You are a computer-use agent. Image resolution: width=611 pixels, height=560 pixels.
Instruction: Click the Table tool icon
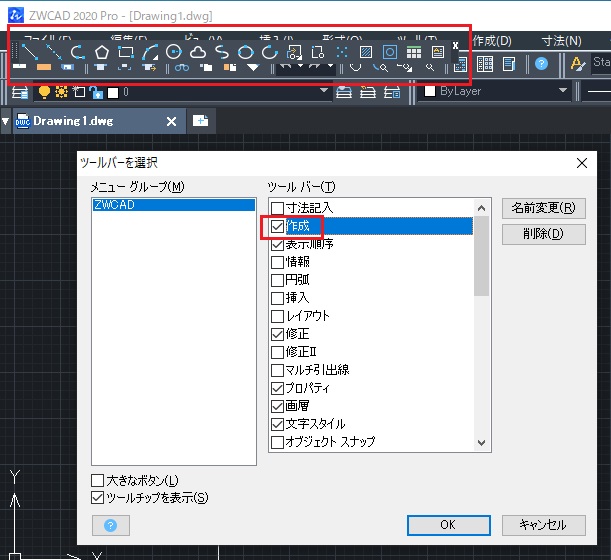[414, 52]
